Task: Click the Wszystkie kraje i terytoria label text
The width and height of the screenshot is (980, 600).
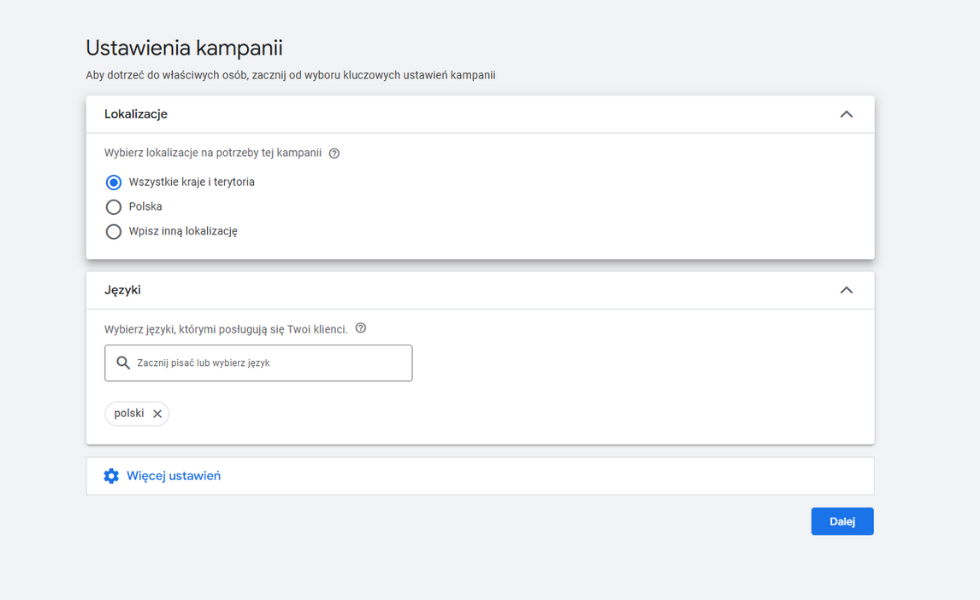Action: coord(191,182)
